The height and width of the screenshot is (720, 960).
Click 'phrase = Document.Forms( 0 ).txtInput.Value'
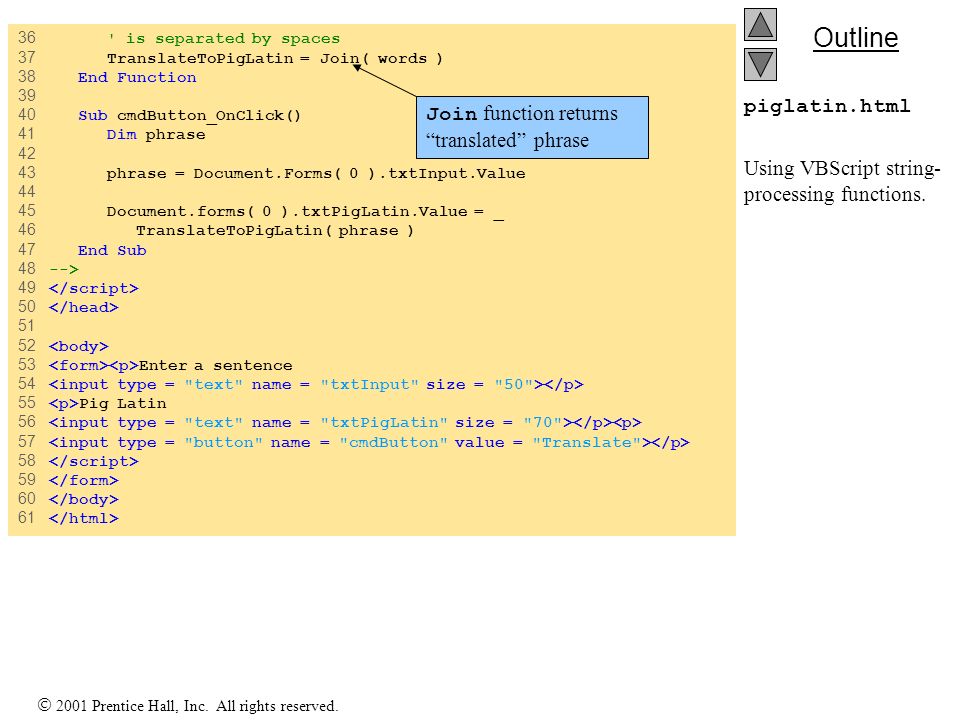tap(316, 174)
